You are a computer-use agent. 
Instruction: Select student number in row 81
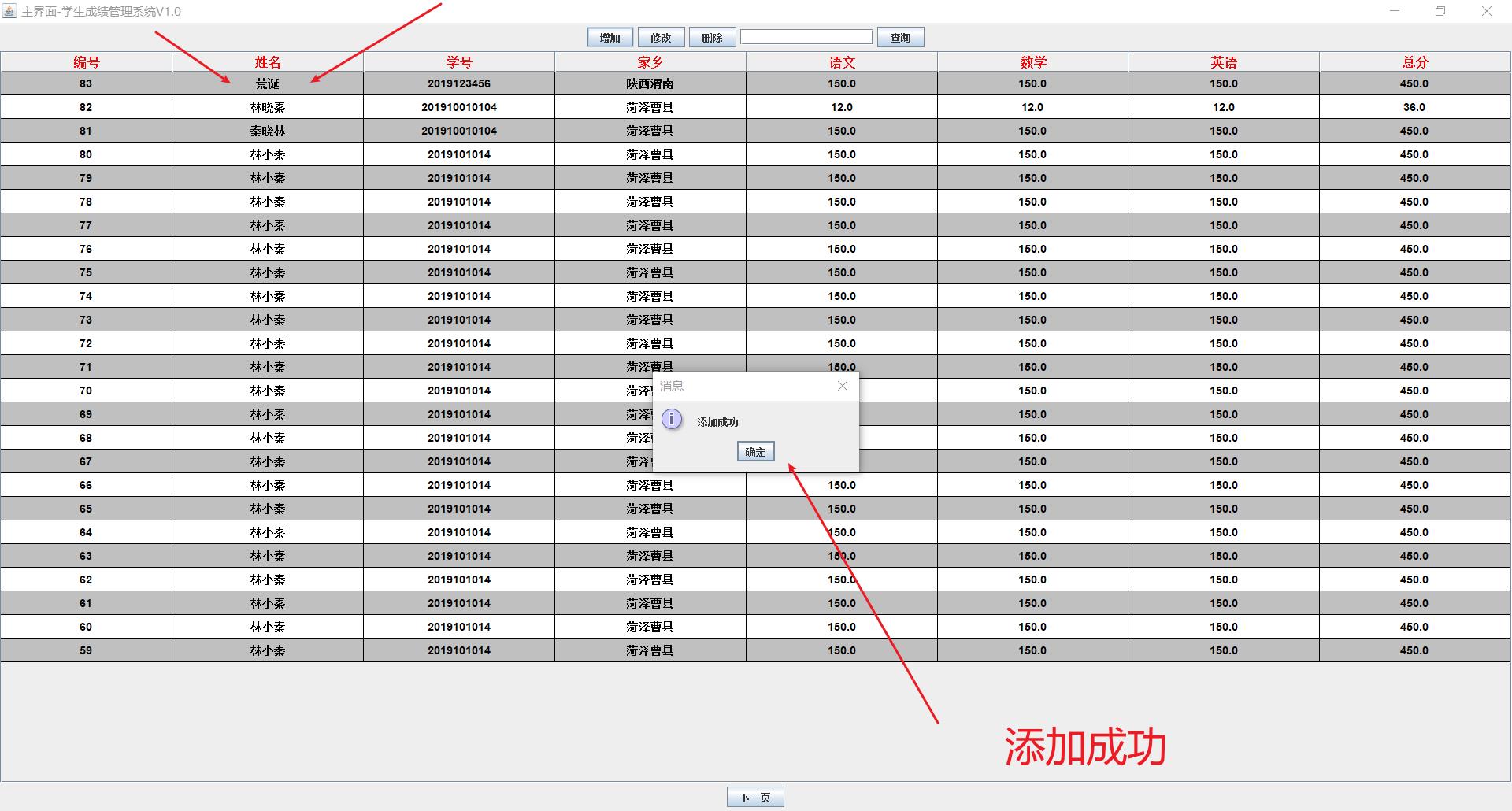pyautogui.click(x=459, y=131)
